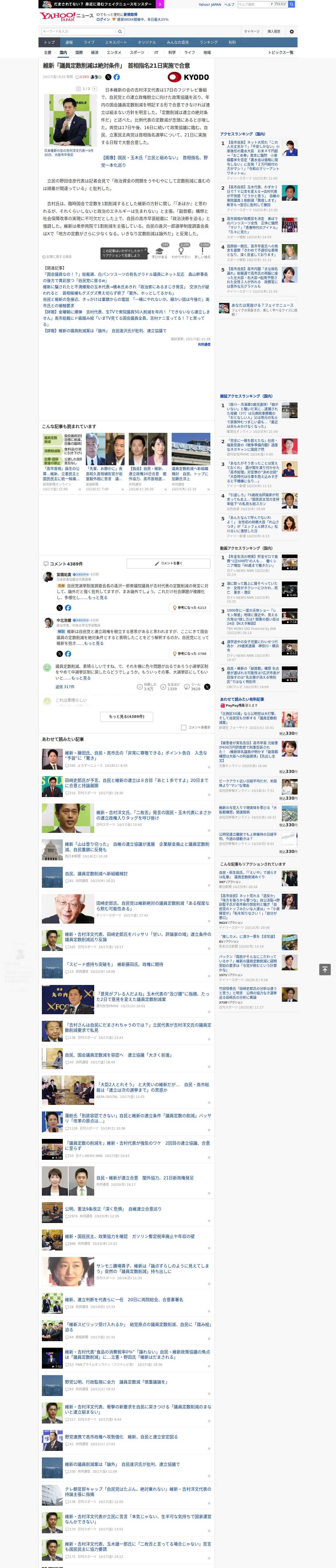Open the KYODO news source logo

click(x=188, y=77)
